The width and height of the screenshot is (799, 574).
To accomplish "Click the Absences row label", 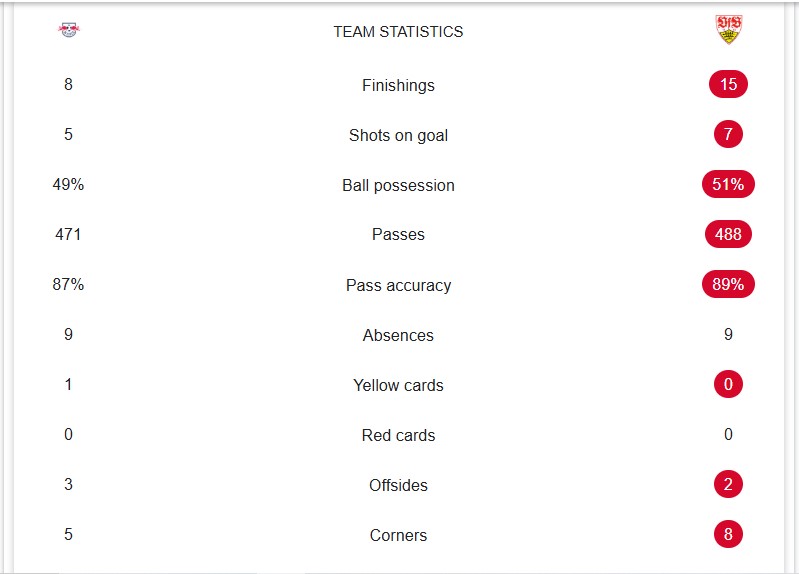I will point(398,335).
